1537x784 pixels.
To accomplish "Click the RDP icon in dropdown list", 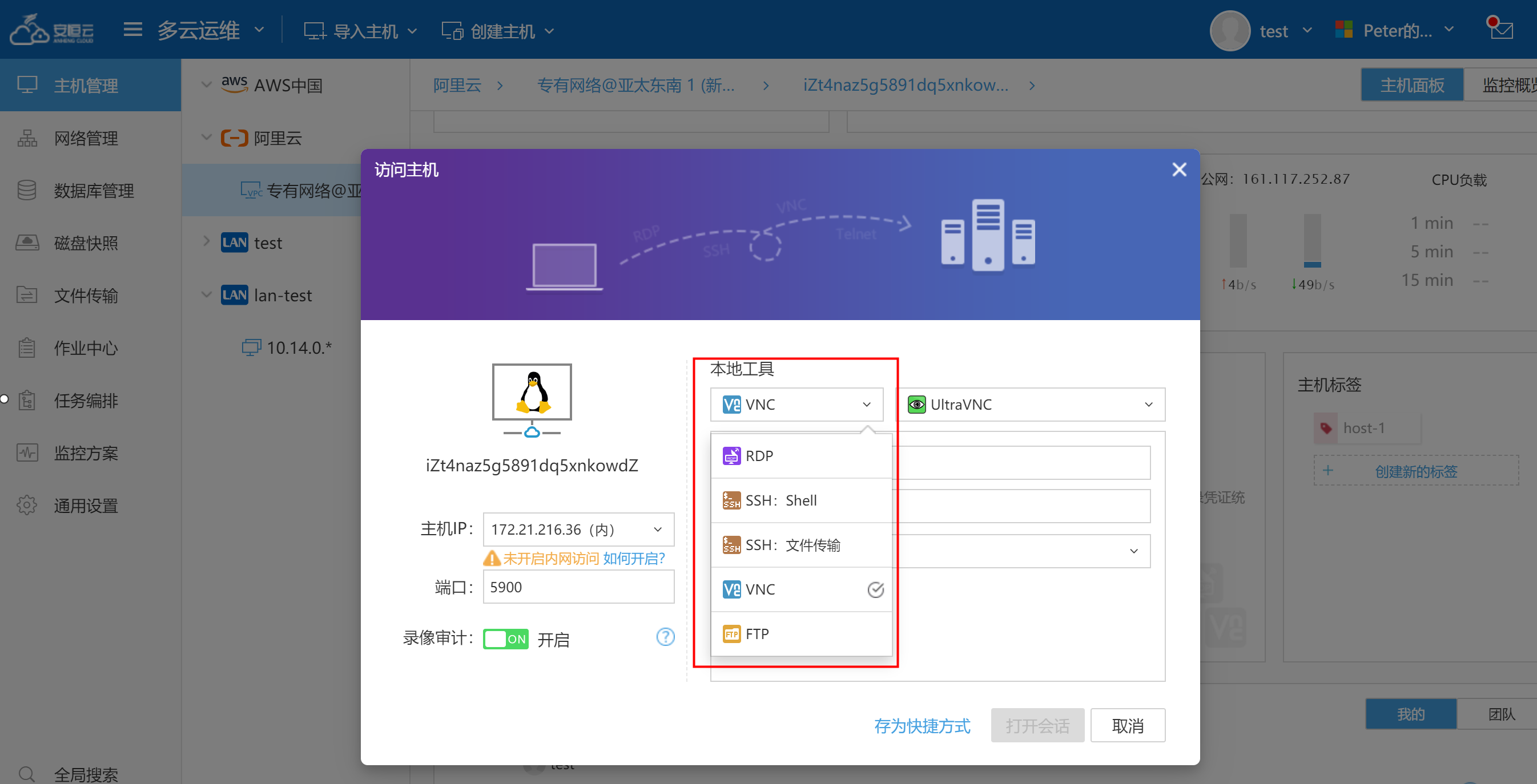I will click(x=731, y=456).
